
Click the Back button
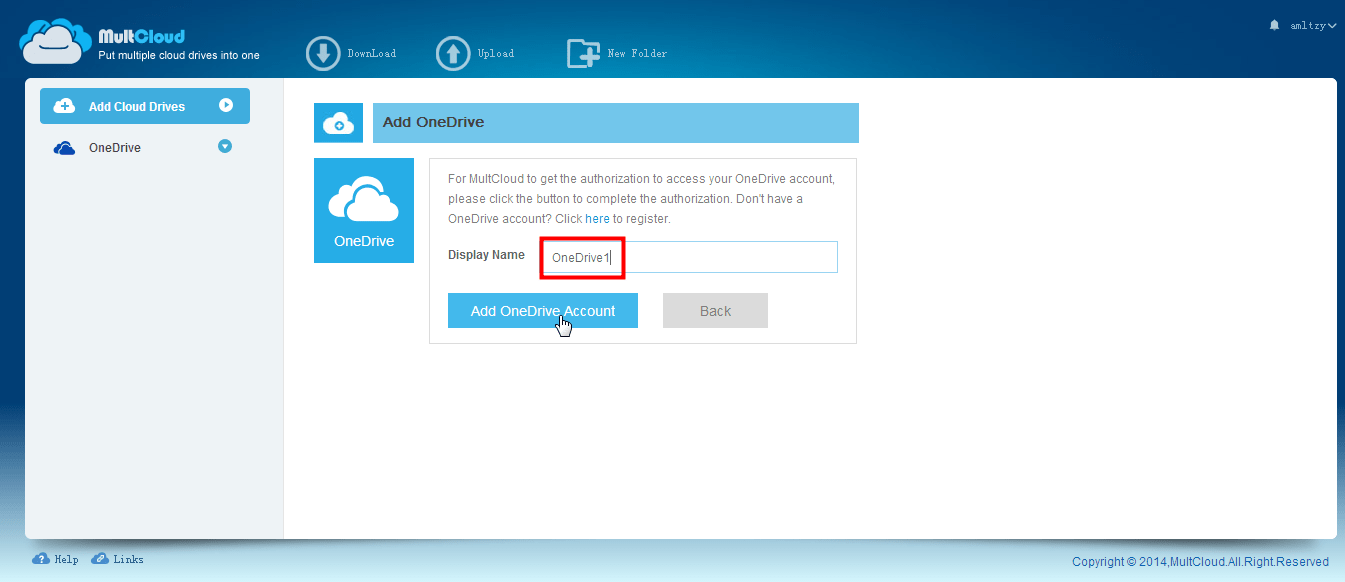point(715,311)
